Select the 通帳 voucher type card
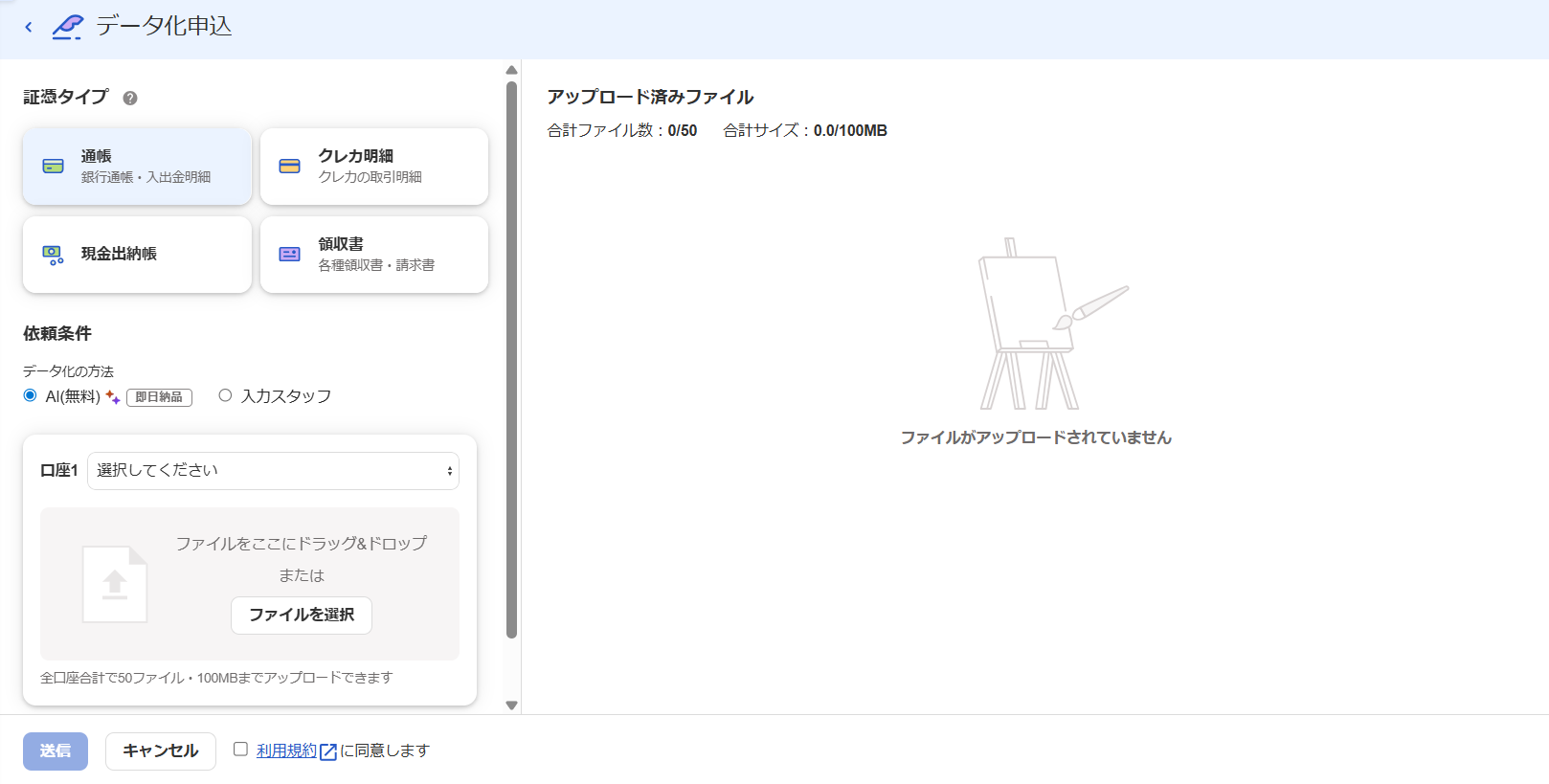The height and width of the screenshot is (784, 1549). click(137, 167)
